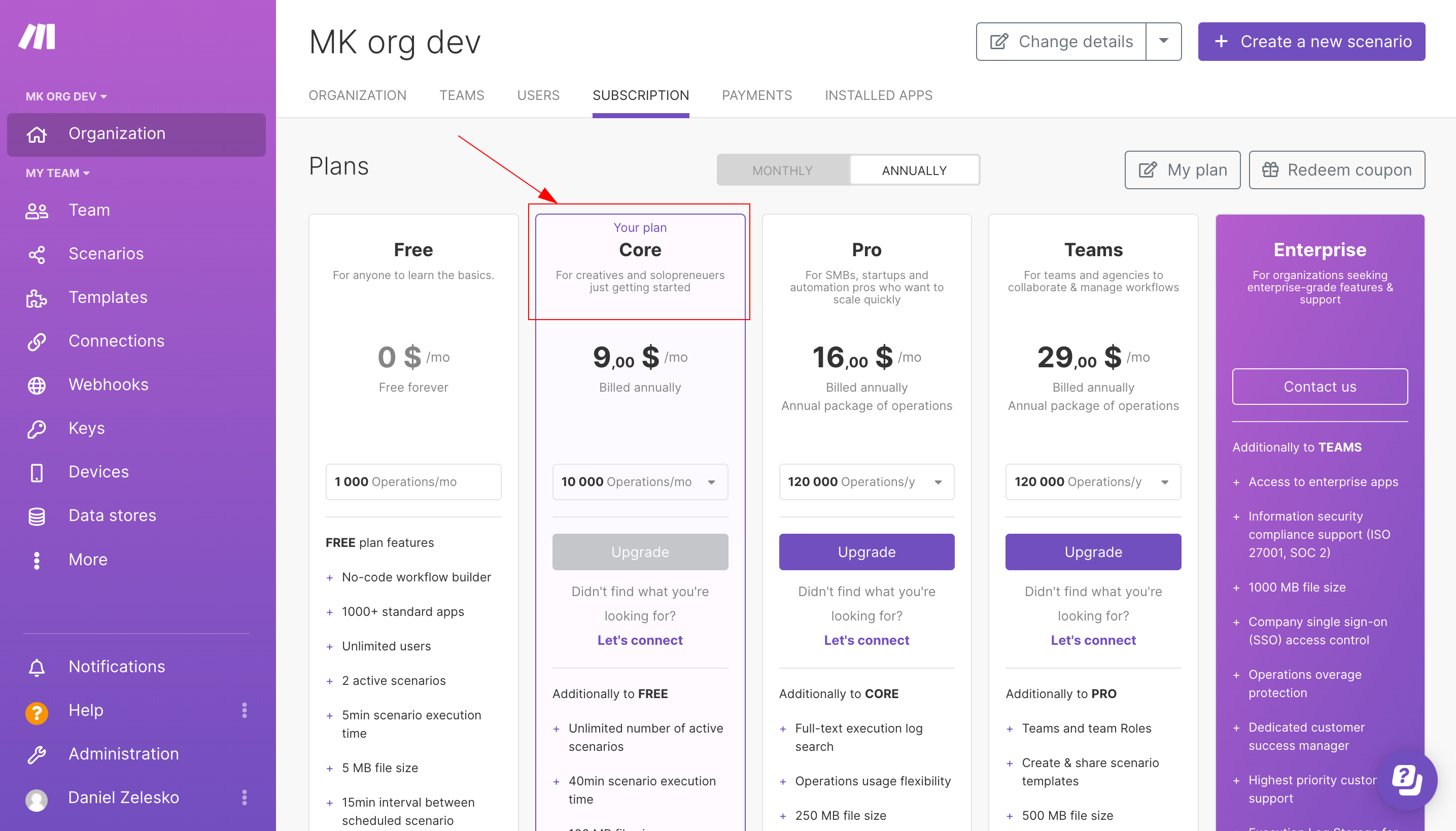Open Data stores database icon
The height and width of the screenshot is (831, 1456).
click(x=37, y=516)
